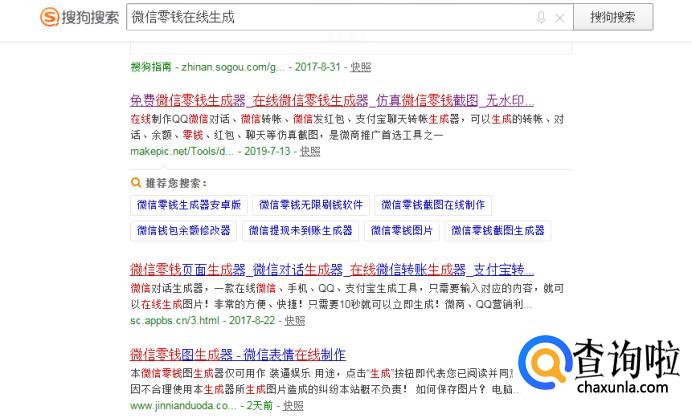Click the Sogou logo icon
The image size is (692, 418).
tap(49, 17)
